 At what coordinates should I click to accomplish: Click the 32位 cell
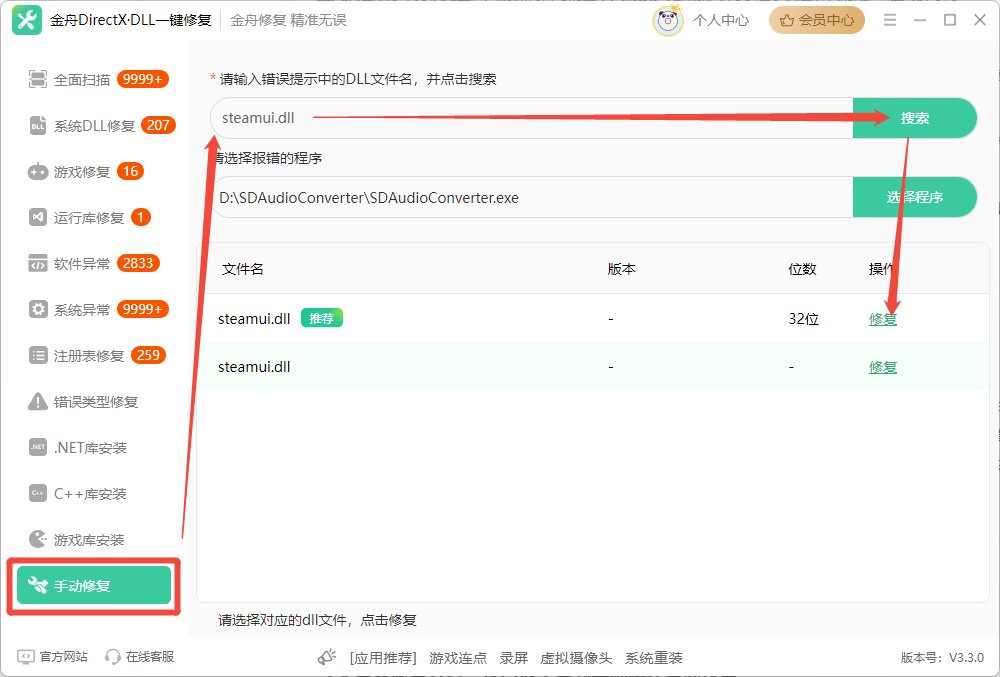(804, 319)
